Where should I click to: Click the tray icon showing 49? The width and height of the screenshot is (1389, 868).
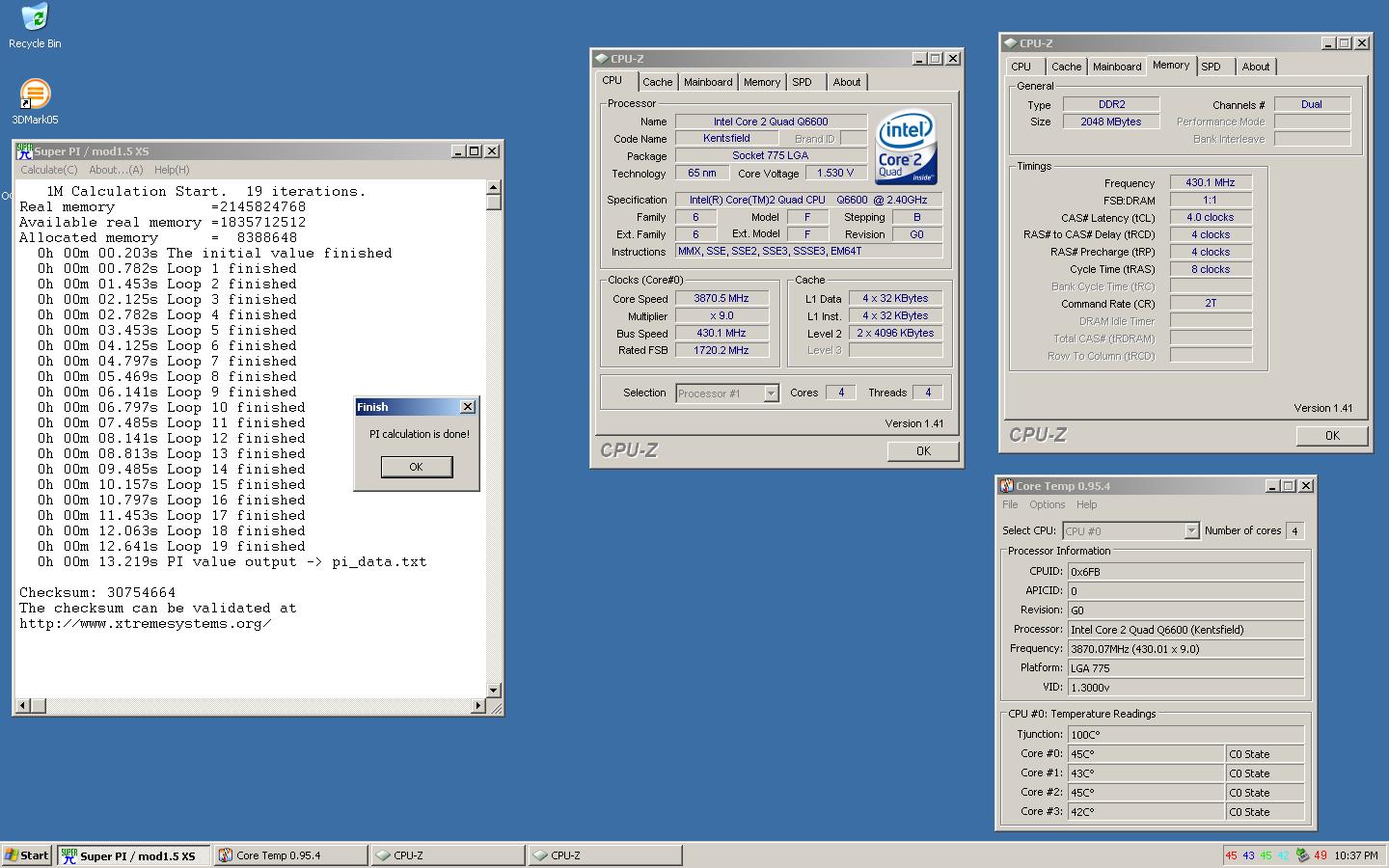point(1320,855)
